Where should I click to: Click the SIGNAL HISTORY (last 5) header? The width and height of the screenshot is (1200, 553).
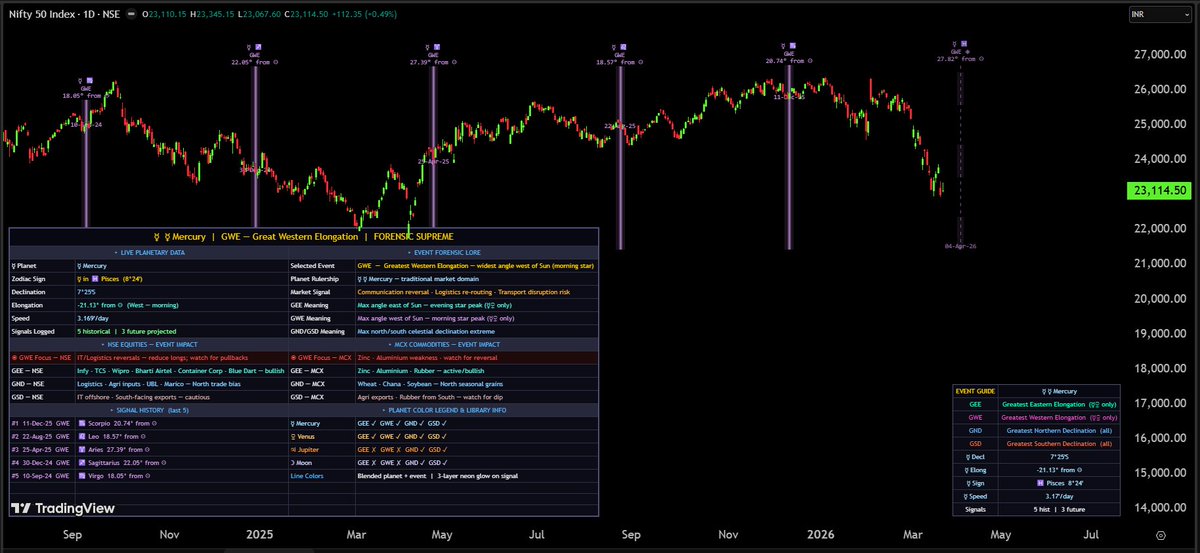tap(148, 410)
